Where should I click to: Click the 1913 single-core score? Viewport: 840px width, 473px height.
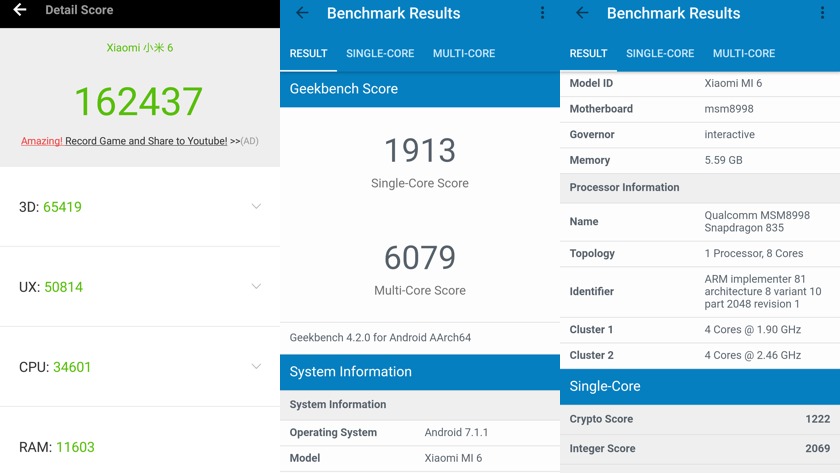pos(420,151)
